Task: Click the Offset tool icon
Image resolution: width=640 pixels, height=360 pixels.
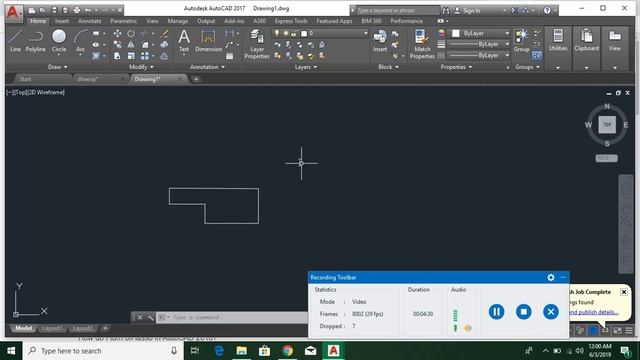Action: 164,56
